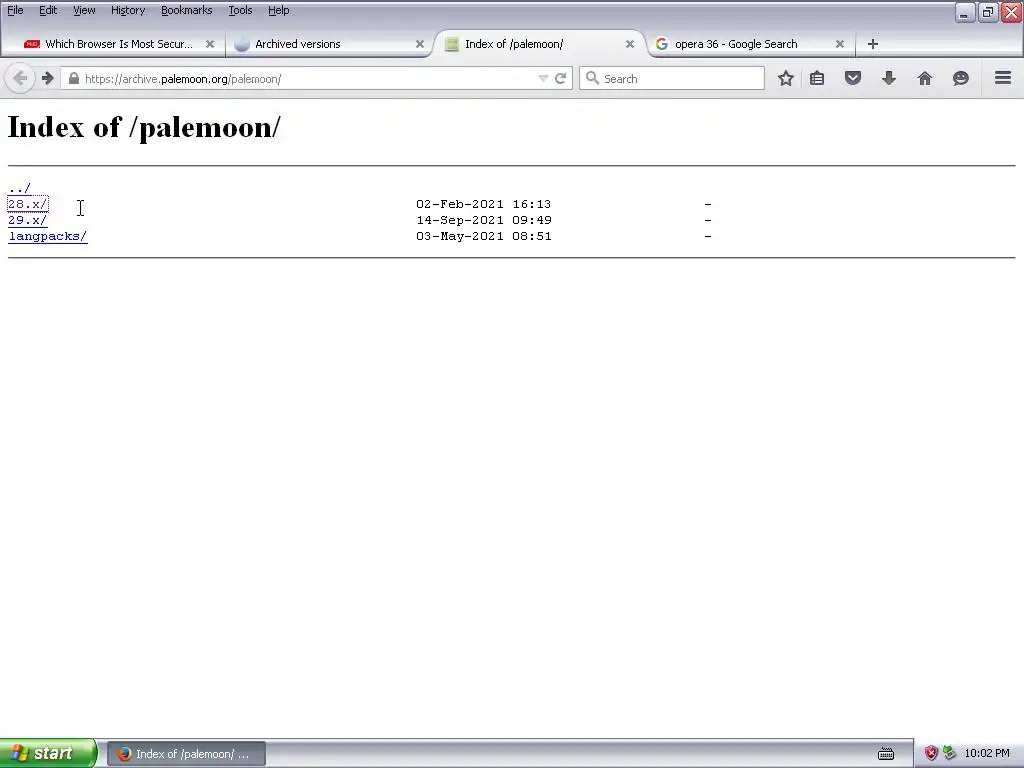Open the History menu
The image size is (1024, 768).
coord(127,10)
